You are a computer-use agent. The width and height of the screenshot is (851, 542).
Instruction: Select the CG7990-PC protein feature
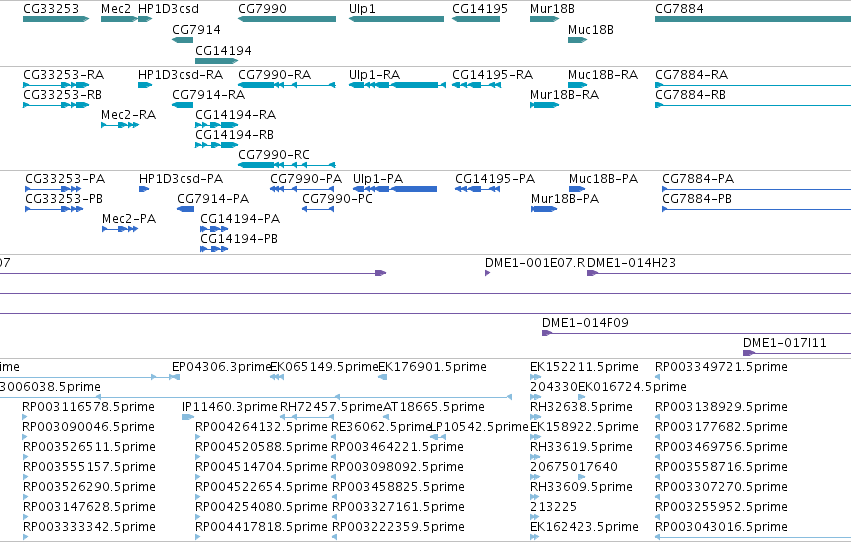318,209
